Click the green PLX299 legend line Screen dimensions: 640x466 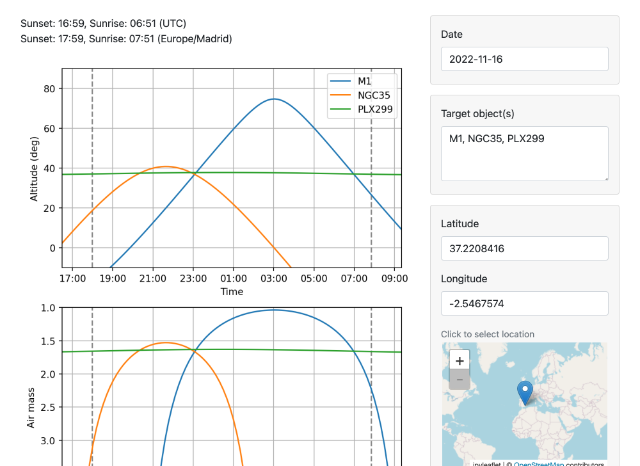tap(341, 109)
